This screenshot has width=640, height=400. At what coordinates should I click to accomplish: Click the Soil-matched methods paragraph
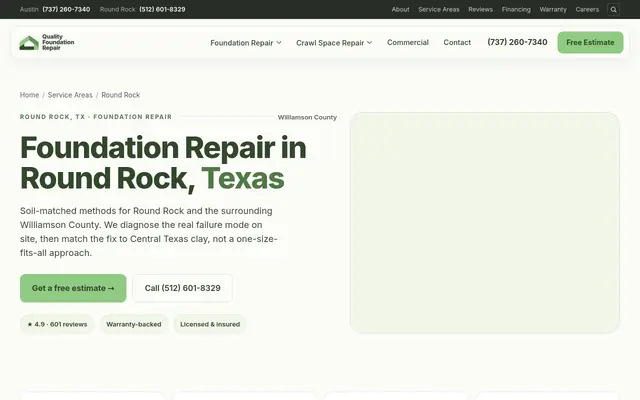tap(149, 232)
